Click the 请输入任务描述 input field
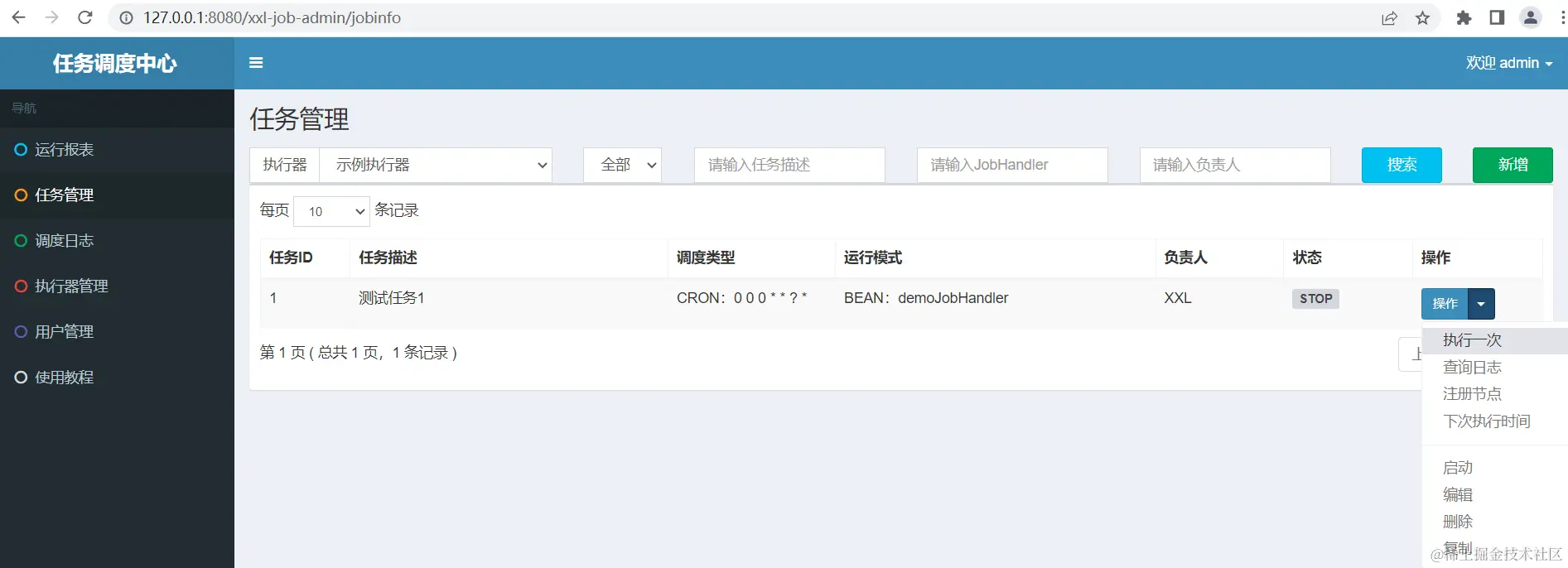 [x=789, y=165]
